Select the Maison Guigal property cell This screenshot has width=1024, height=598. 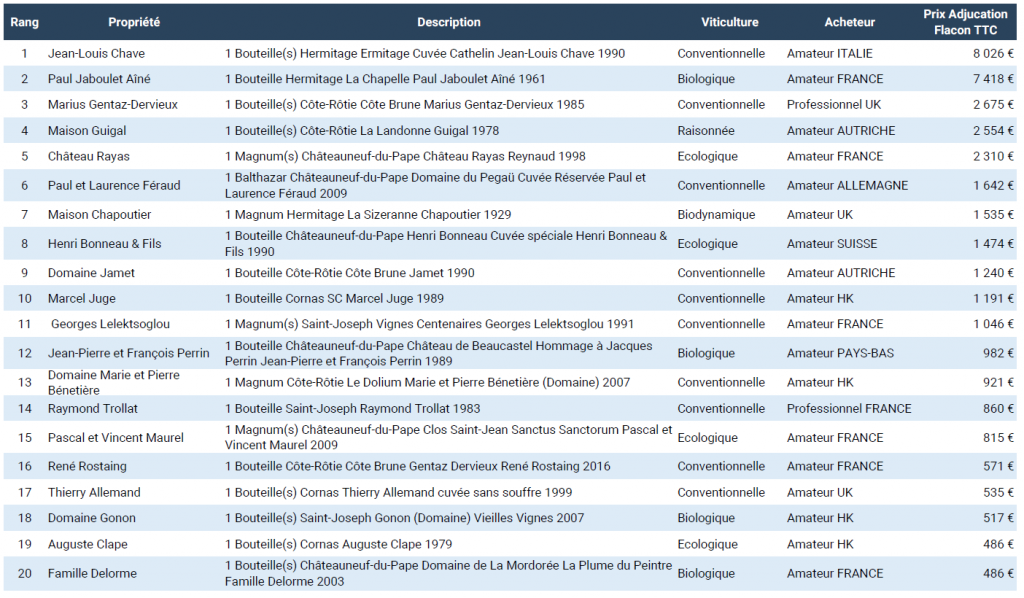(87, 131)
